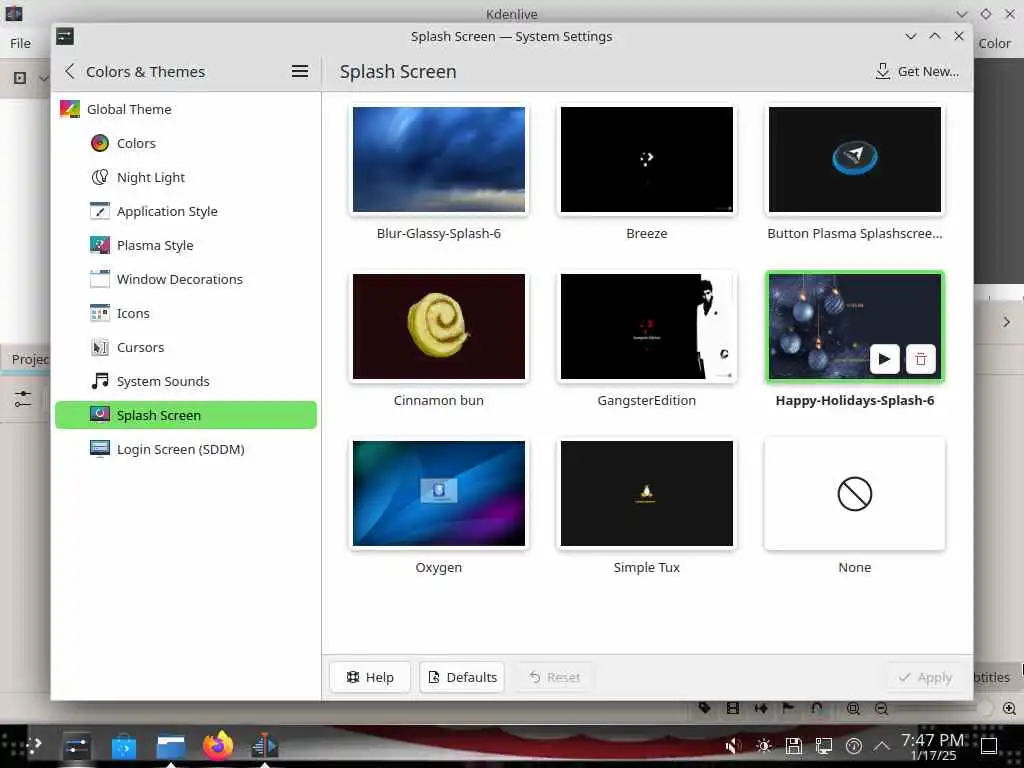Viewport: 1024px width, 768px height.
Task: Open Kdenlive layout dropdown arrow
Action: pos(43,78)
